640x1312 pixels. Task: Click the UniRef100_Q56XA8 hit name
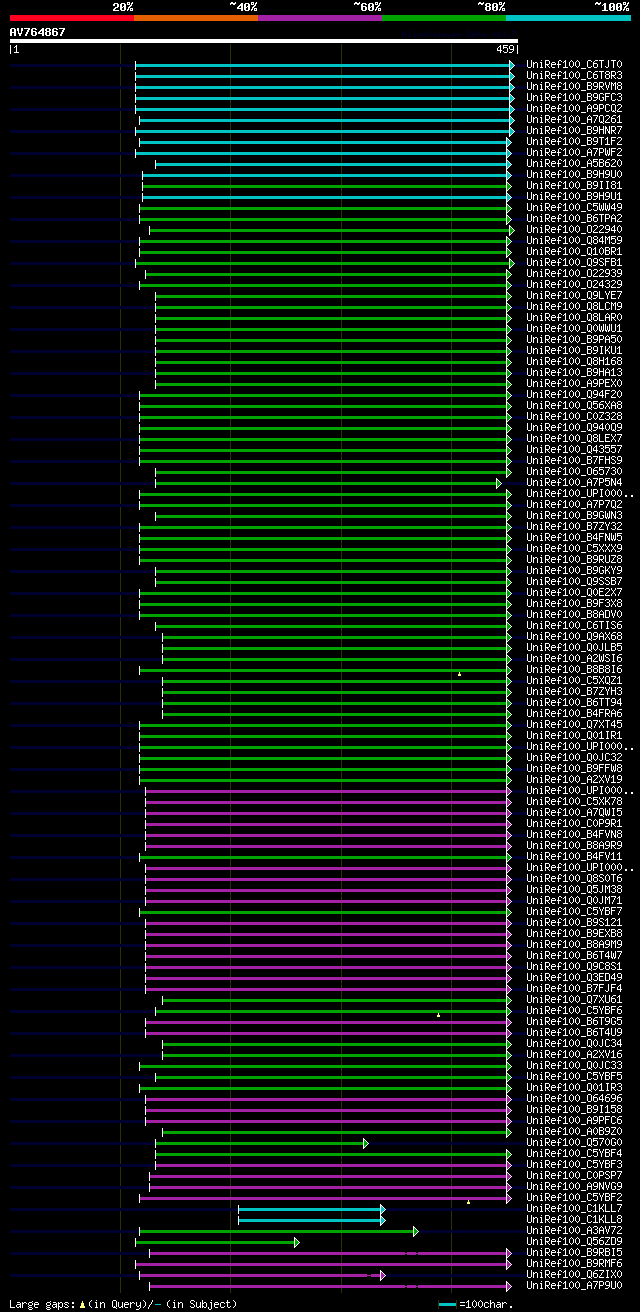point(574,406)
